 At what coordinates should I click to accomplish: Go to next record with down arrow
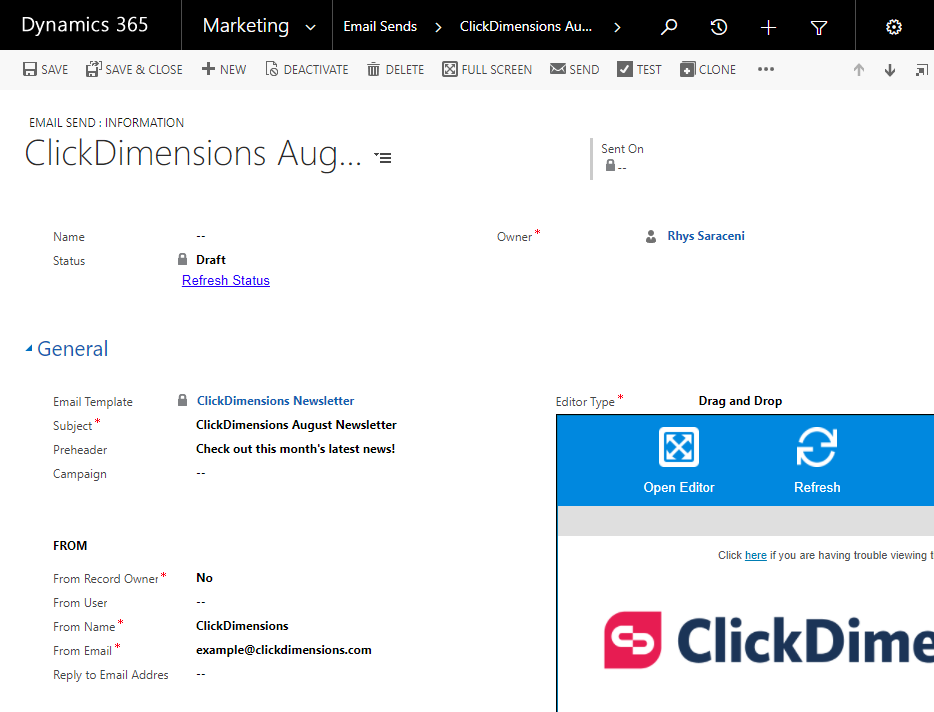pyautogui.click(x=890, y=70)
